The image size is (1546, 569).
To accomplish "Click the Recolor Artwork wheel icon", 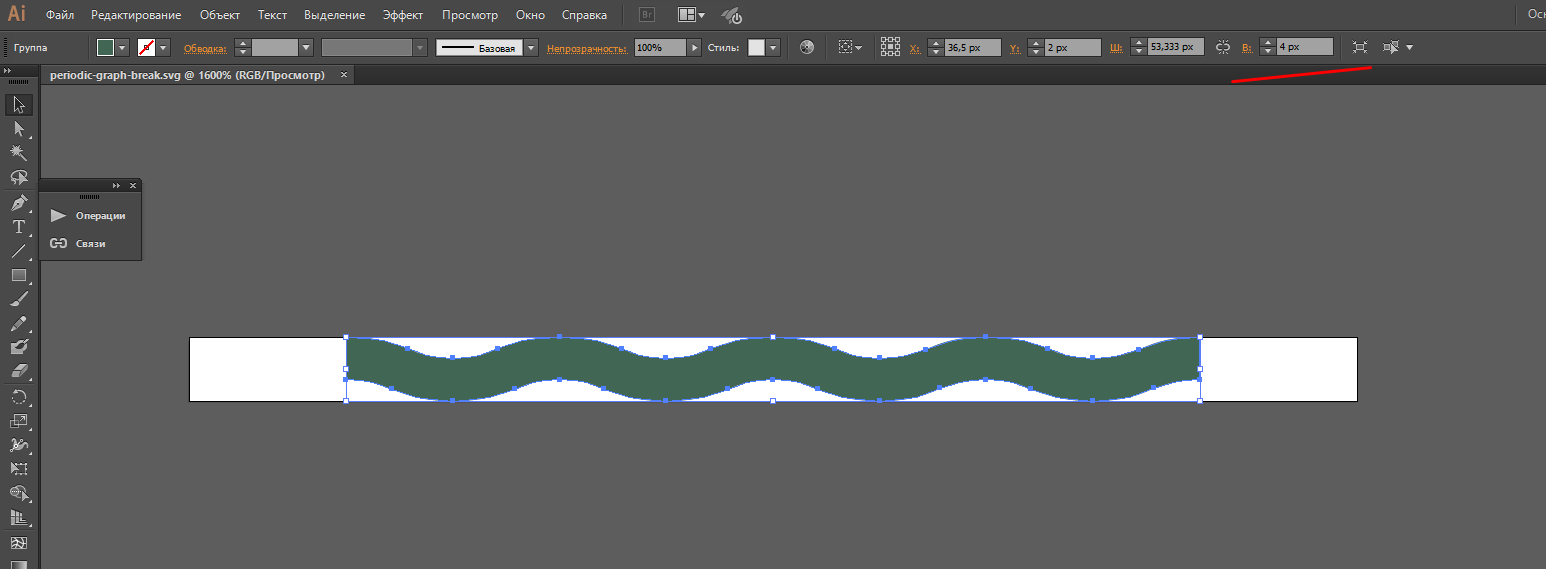I will (807, 47).
